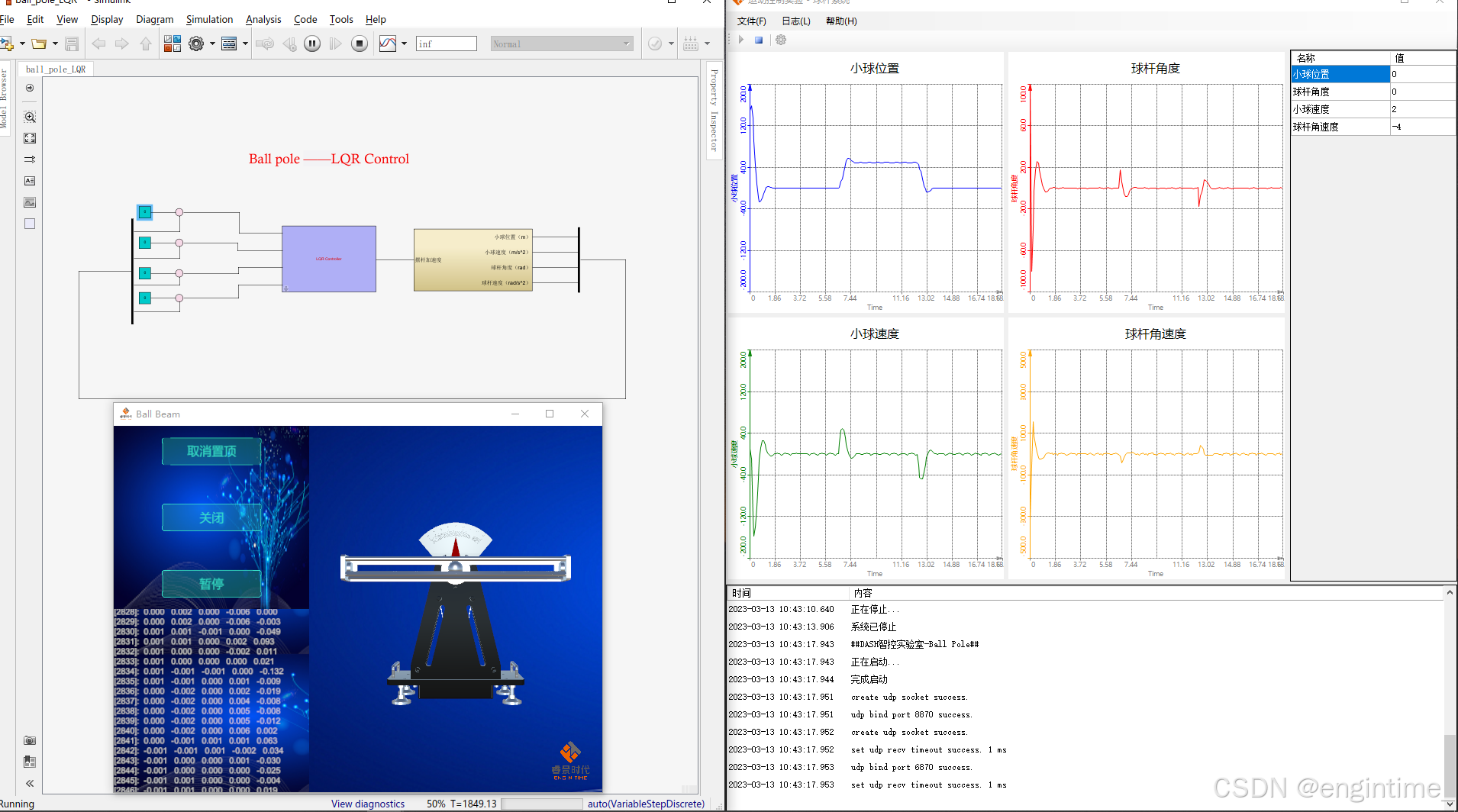This screenshot has height=812, width=1458.
Task: Click the 暂停 button in Ball Beam
Action: (x=211, y=584)
